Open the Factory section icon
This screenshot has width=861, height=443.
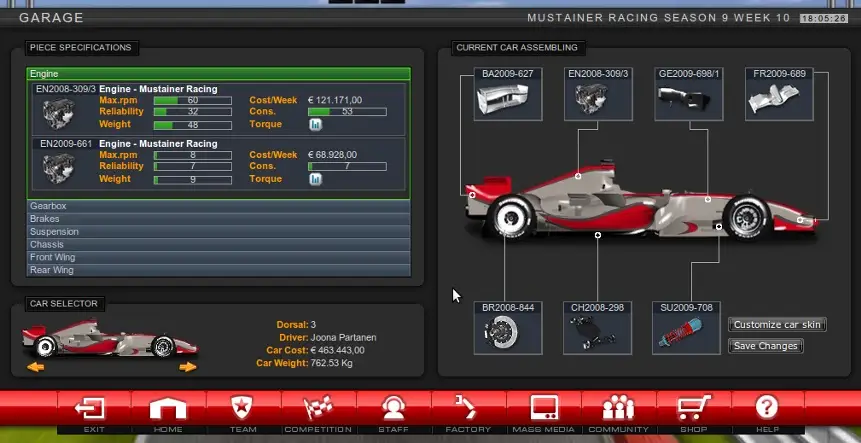468,408
